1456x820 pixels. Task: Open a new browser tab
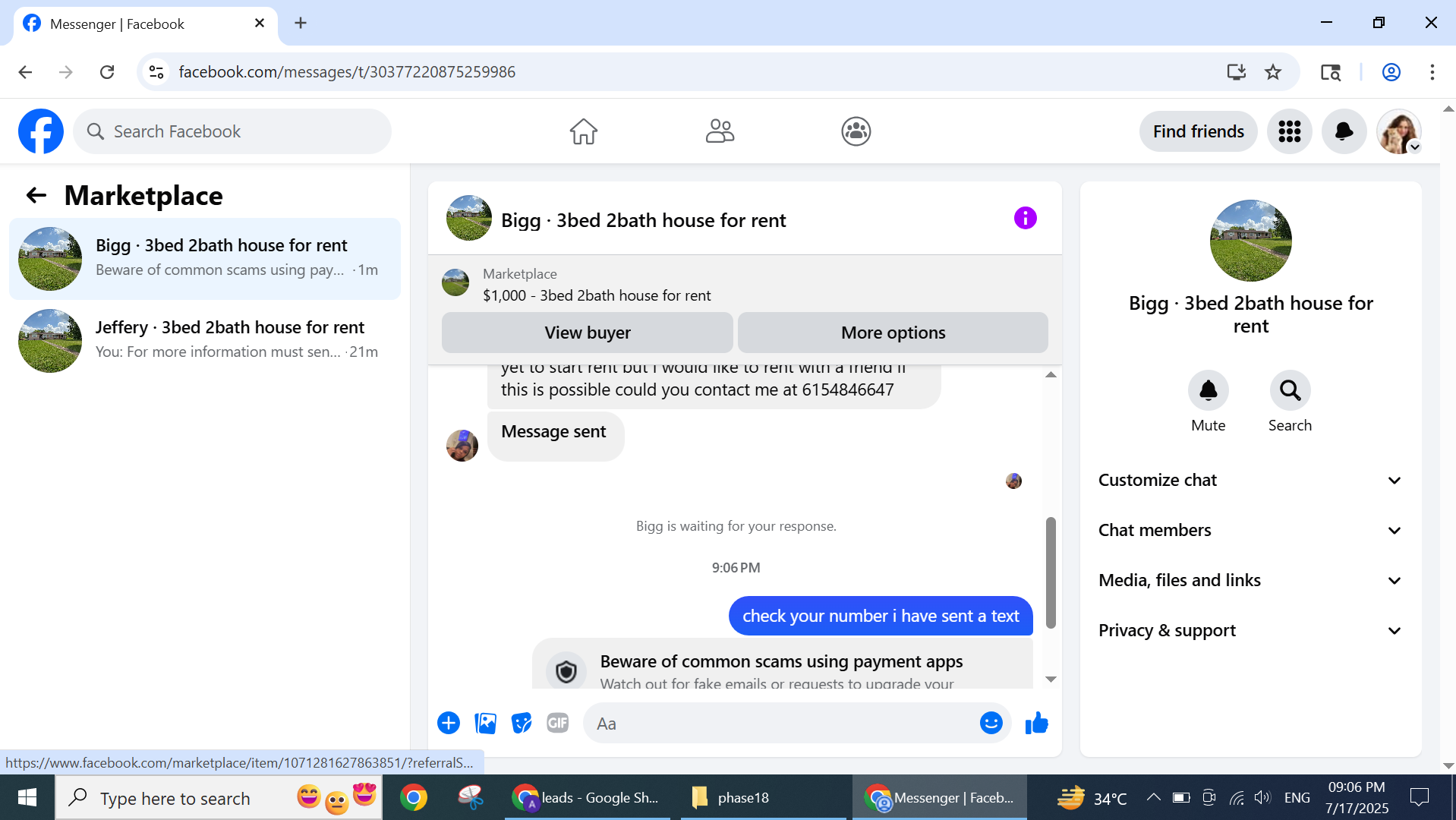pyautogui.click(x=301, y=24)
